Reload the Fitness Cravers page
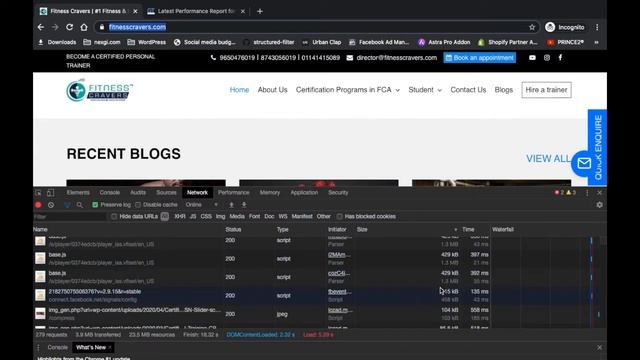 (69, 27)
